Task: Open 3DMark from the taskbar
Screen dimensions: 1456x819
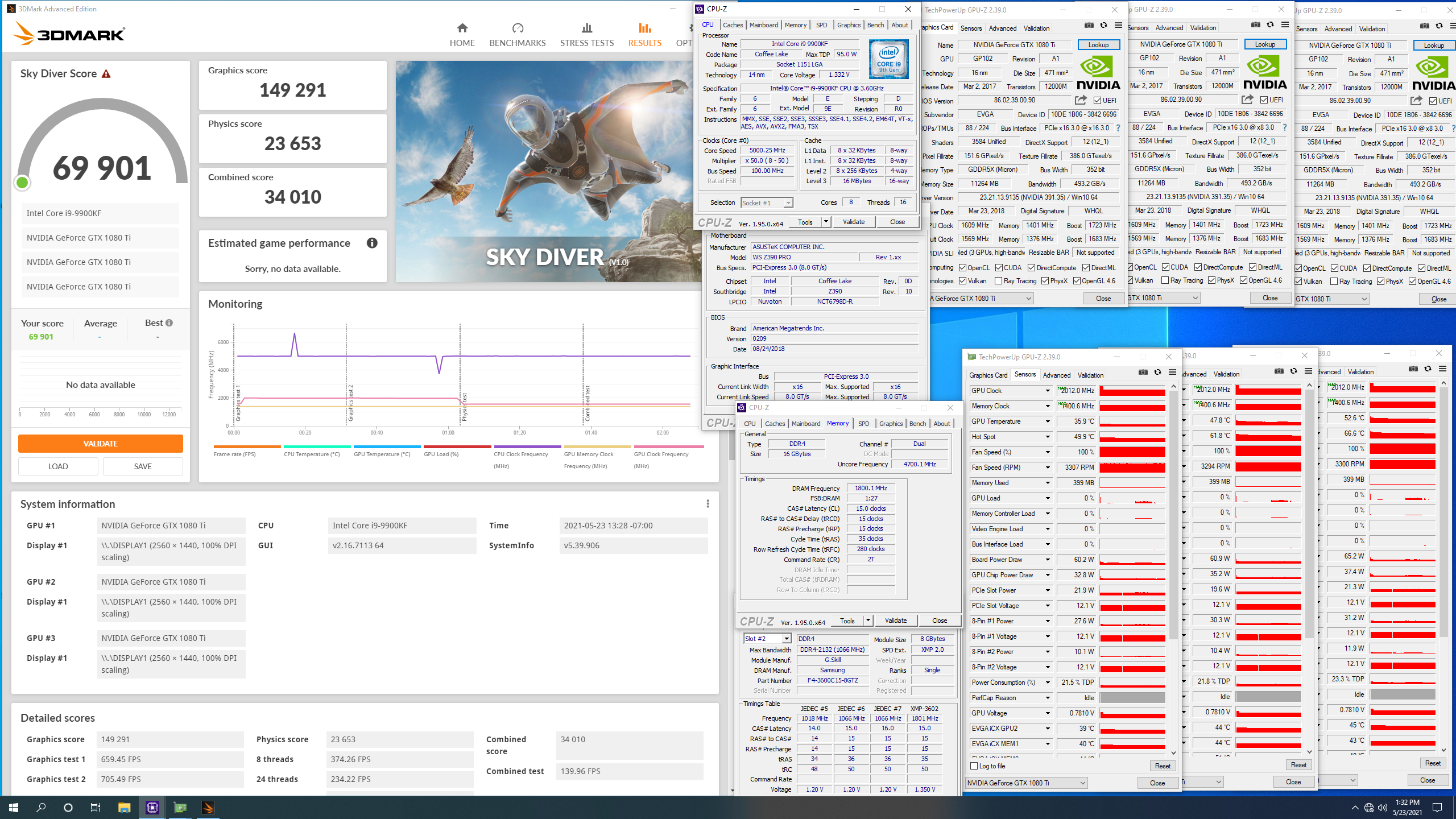Action: coord(208,808)
